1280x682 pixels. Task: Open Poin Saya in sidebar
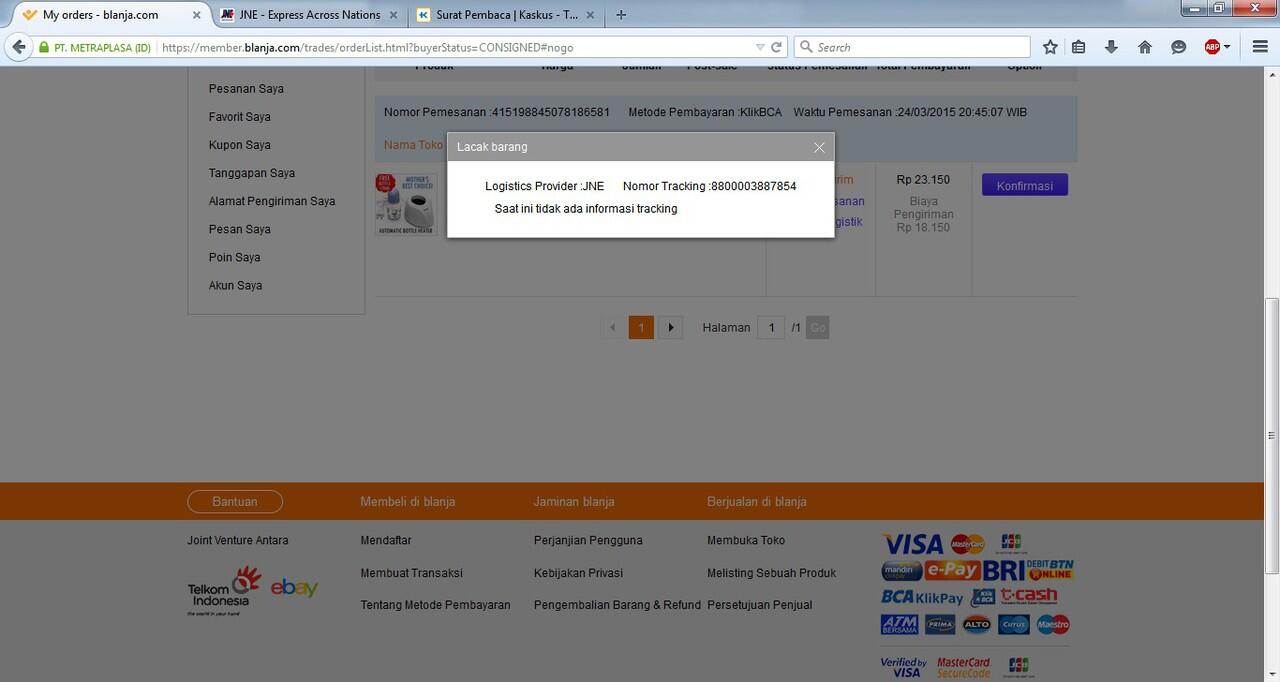coord(235,257)
